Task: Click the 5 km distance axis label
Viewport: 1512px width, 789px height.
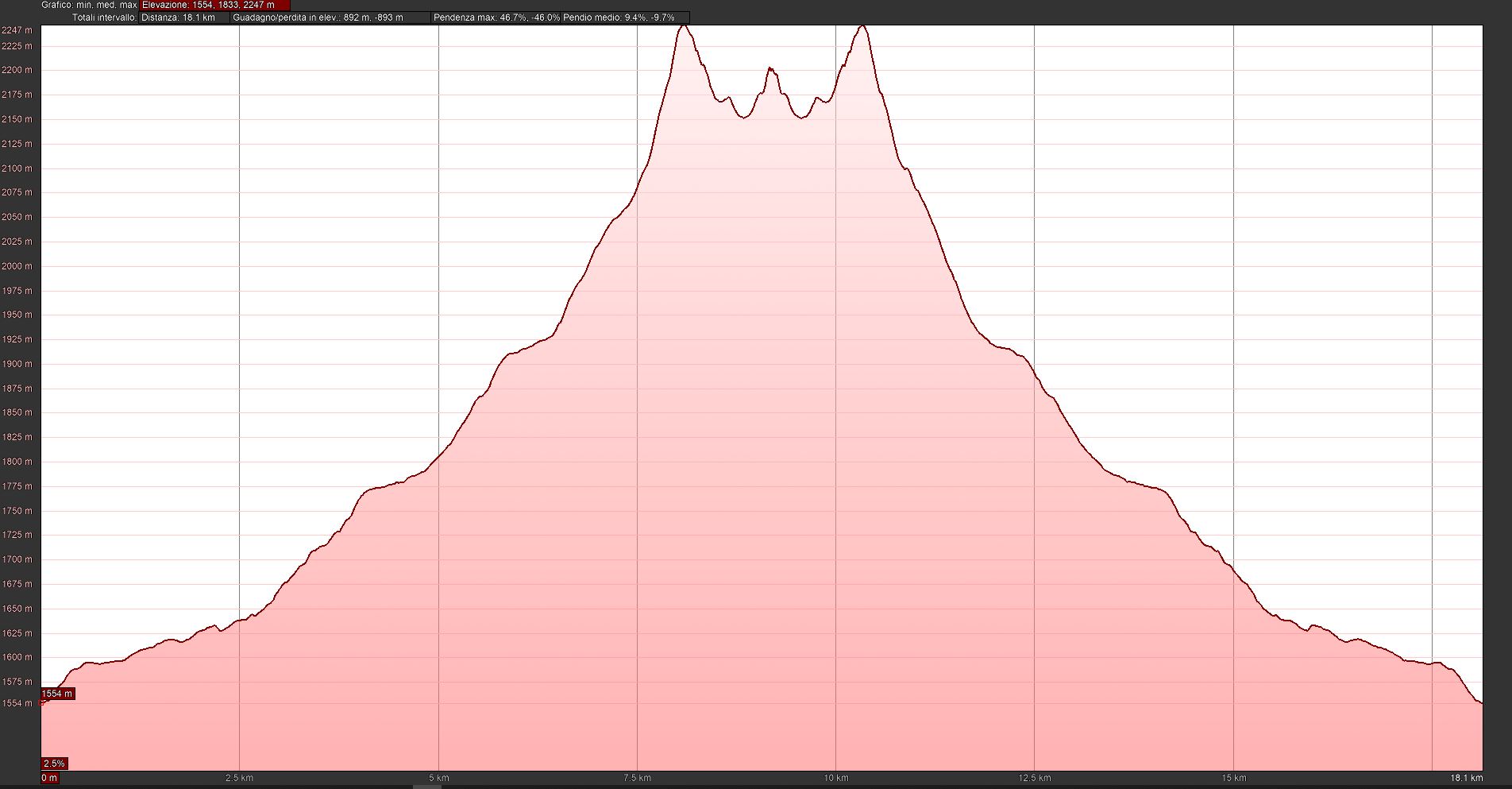Action: (438, 778)
